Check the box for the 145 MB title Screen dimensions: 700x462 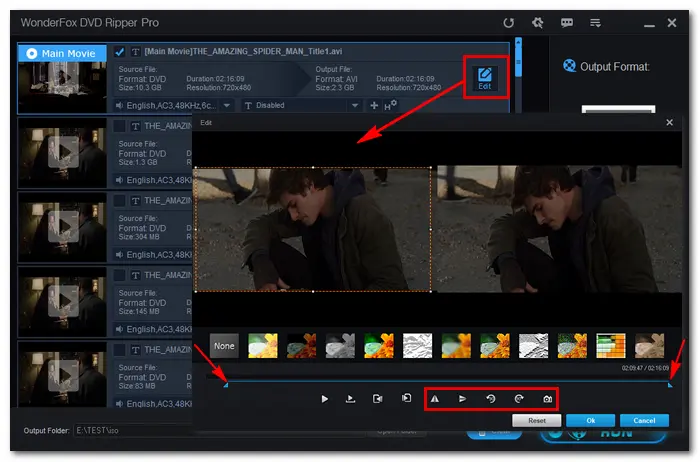tap(119, 275)
